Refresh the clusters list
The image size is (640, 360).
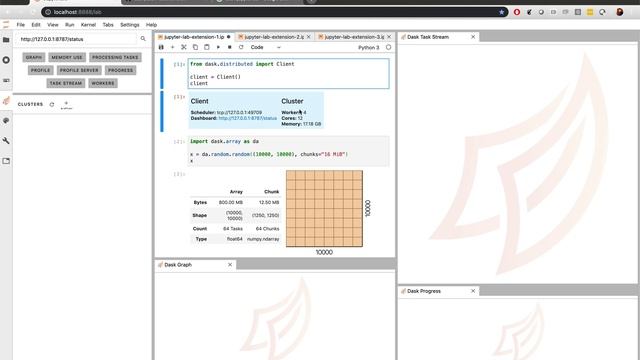pyautogui.click(x=52, y=104)
